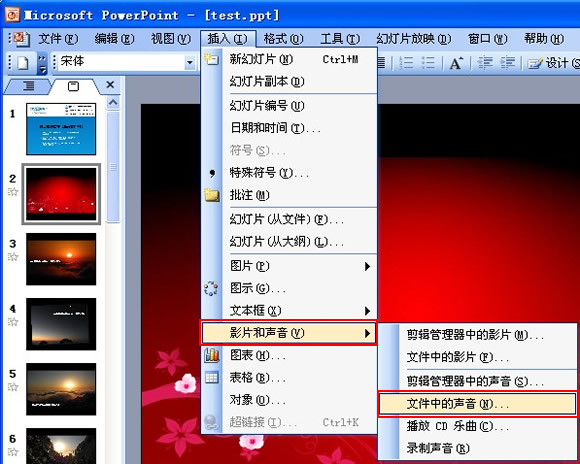
Task: Open the 窗口 (Window) menu
Action: (x=488, y=38)
